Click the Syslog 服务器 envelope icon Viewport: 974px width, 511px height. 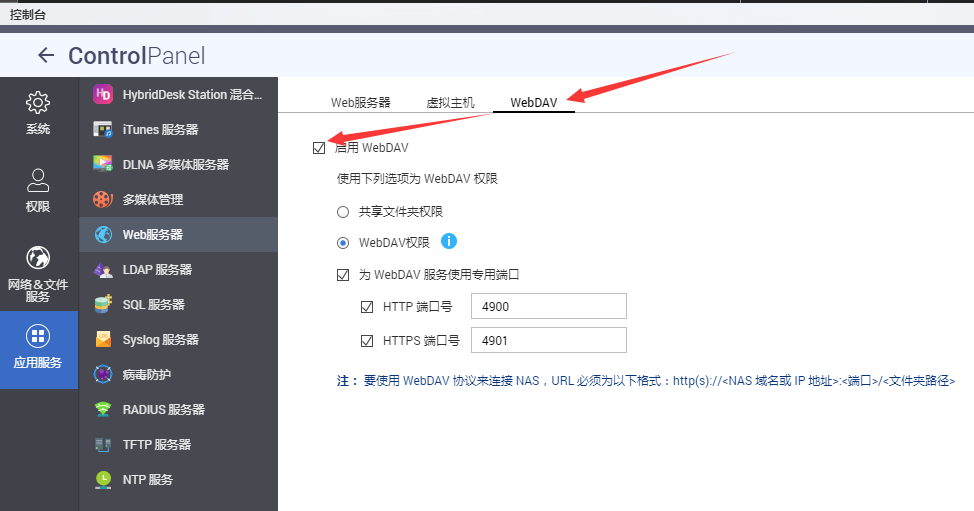tap(102, 339)
